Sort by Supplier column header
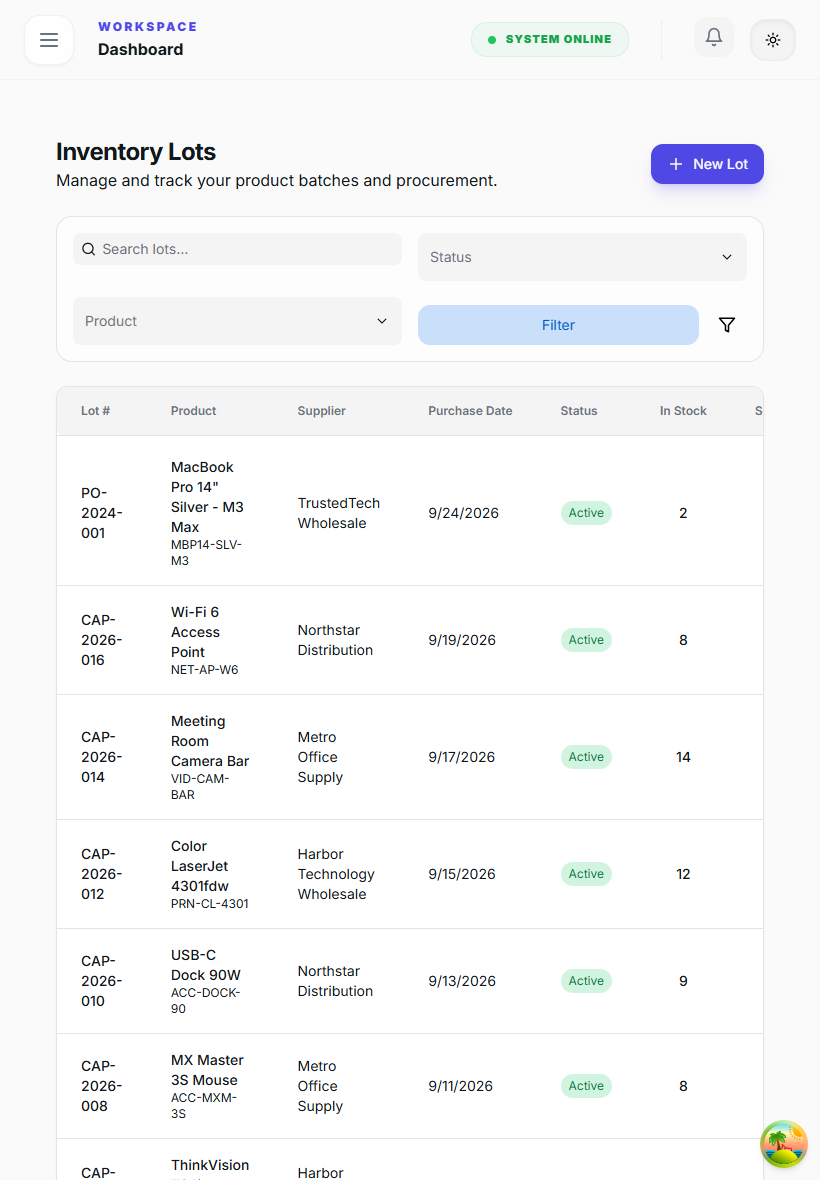Screen dimensions: 820x1180 click(321, 411)
